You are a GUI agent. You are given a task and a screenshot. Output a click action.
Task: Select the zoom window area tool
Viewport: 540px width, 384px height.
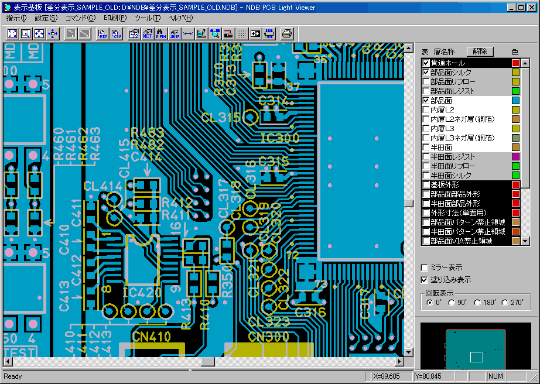[25, 34]
